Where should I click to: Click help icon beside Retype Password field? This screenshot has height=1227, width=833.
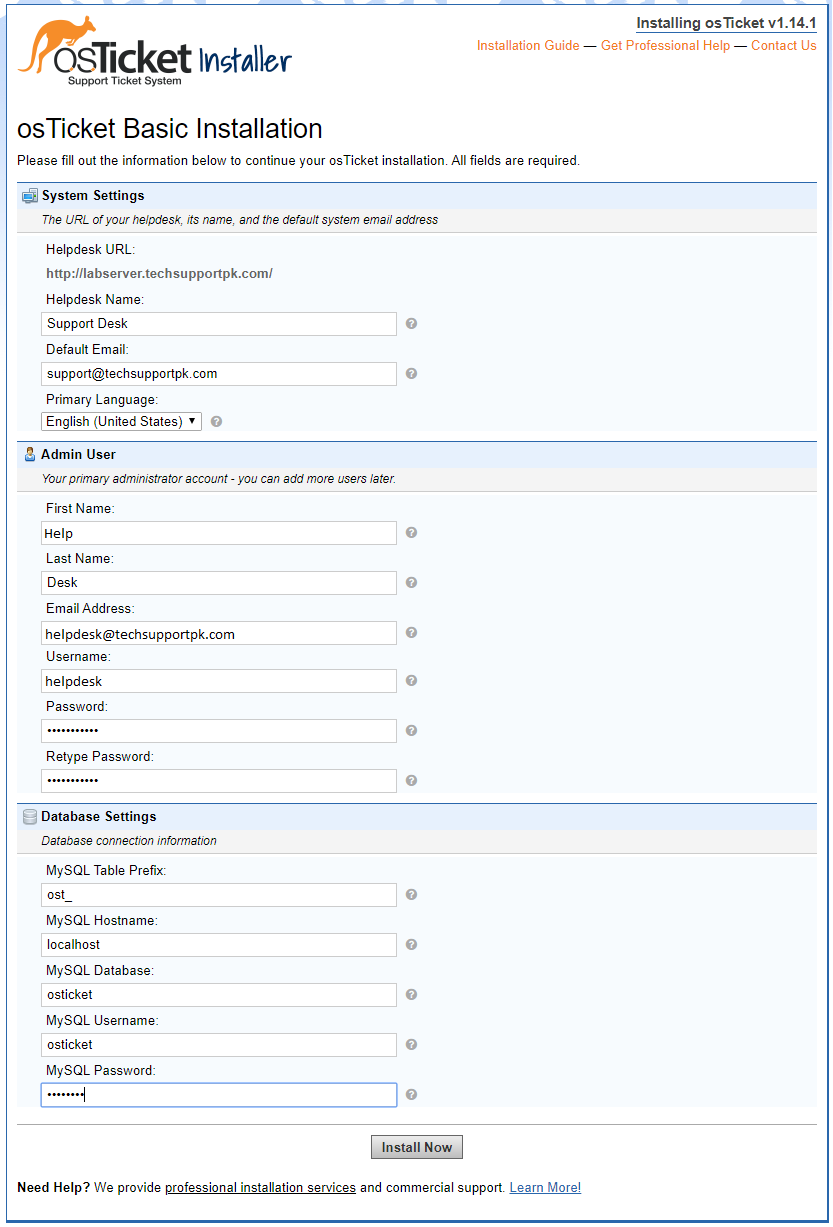411,781
